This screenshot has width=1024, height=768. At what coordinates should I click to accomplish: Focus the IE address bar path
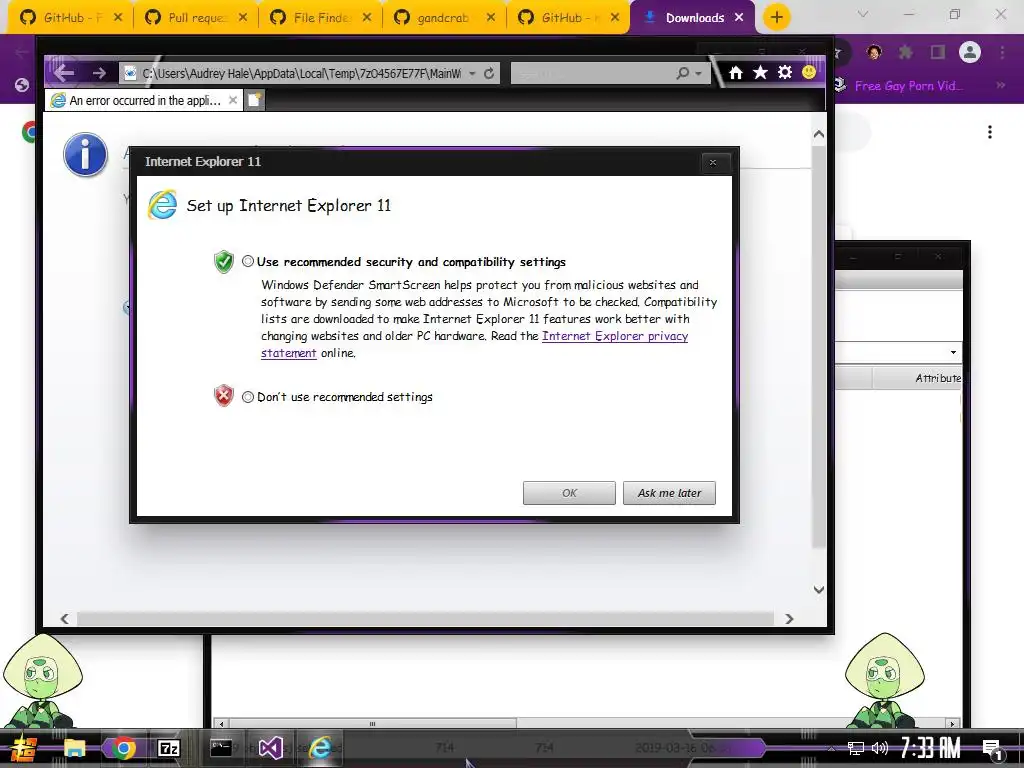300,73
